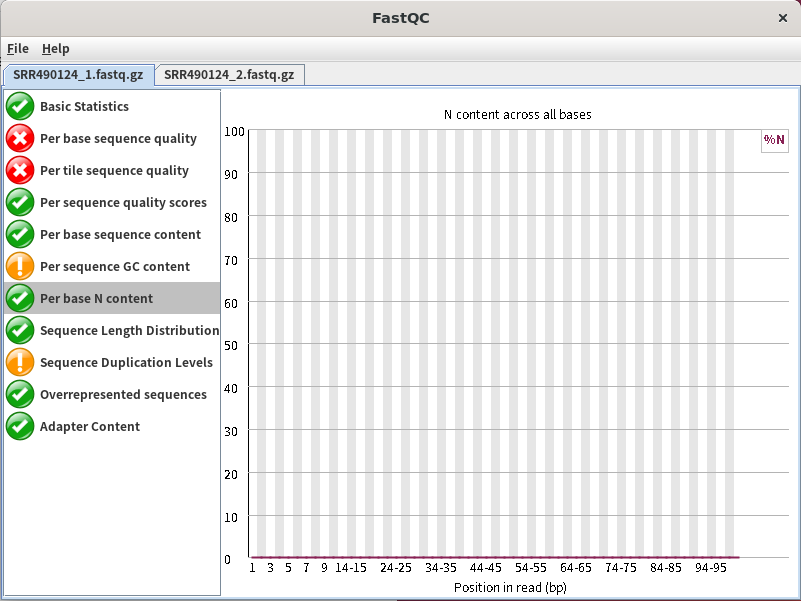Click the 'Position in read (bp)' axis label
The height and width of the screenshot is (601, 801).
510,588
